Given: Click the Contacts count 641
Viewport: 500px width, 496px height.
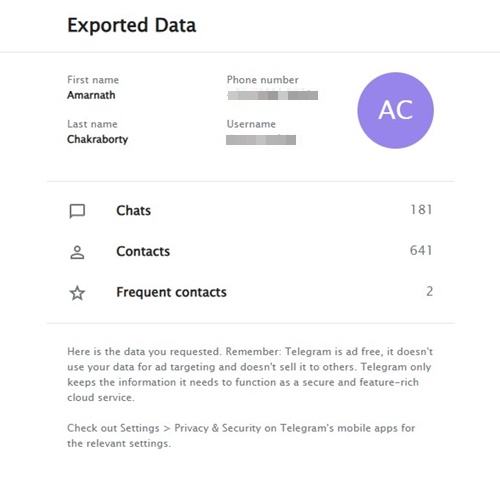Looking at the screenshot, I should [421, 251].
